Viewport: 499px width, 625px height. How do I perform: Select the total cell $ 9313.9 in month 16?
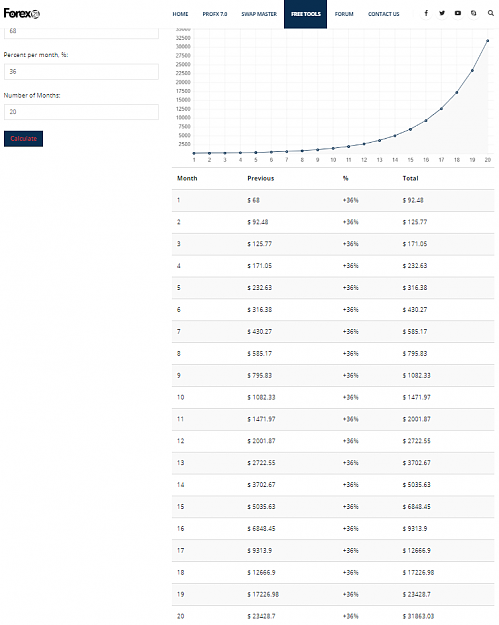coord(415,529)
